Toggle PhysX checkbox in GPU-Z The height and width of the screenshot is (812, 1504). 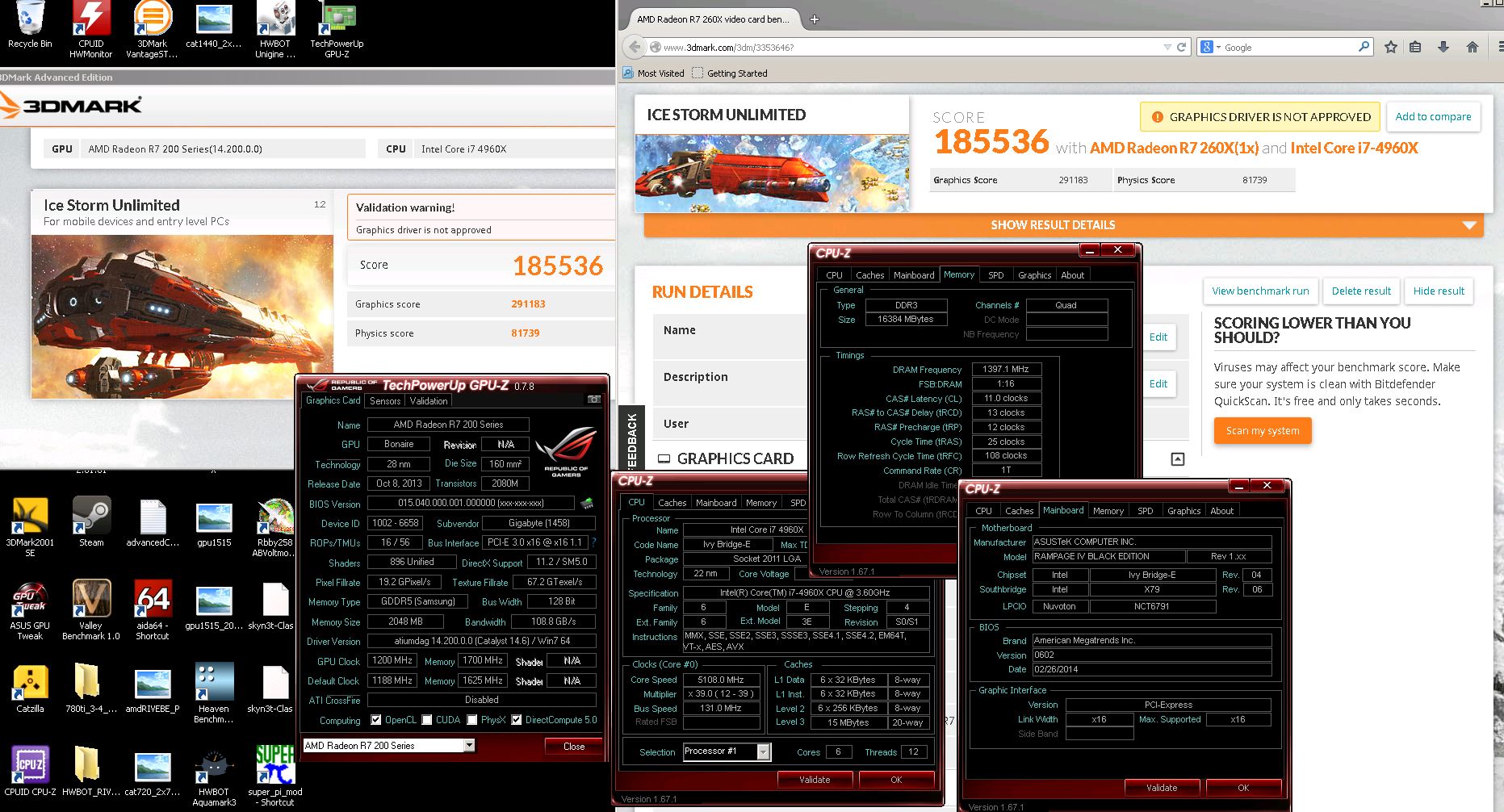click(472, 720)
